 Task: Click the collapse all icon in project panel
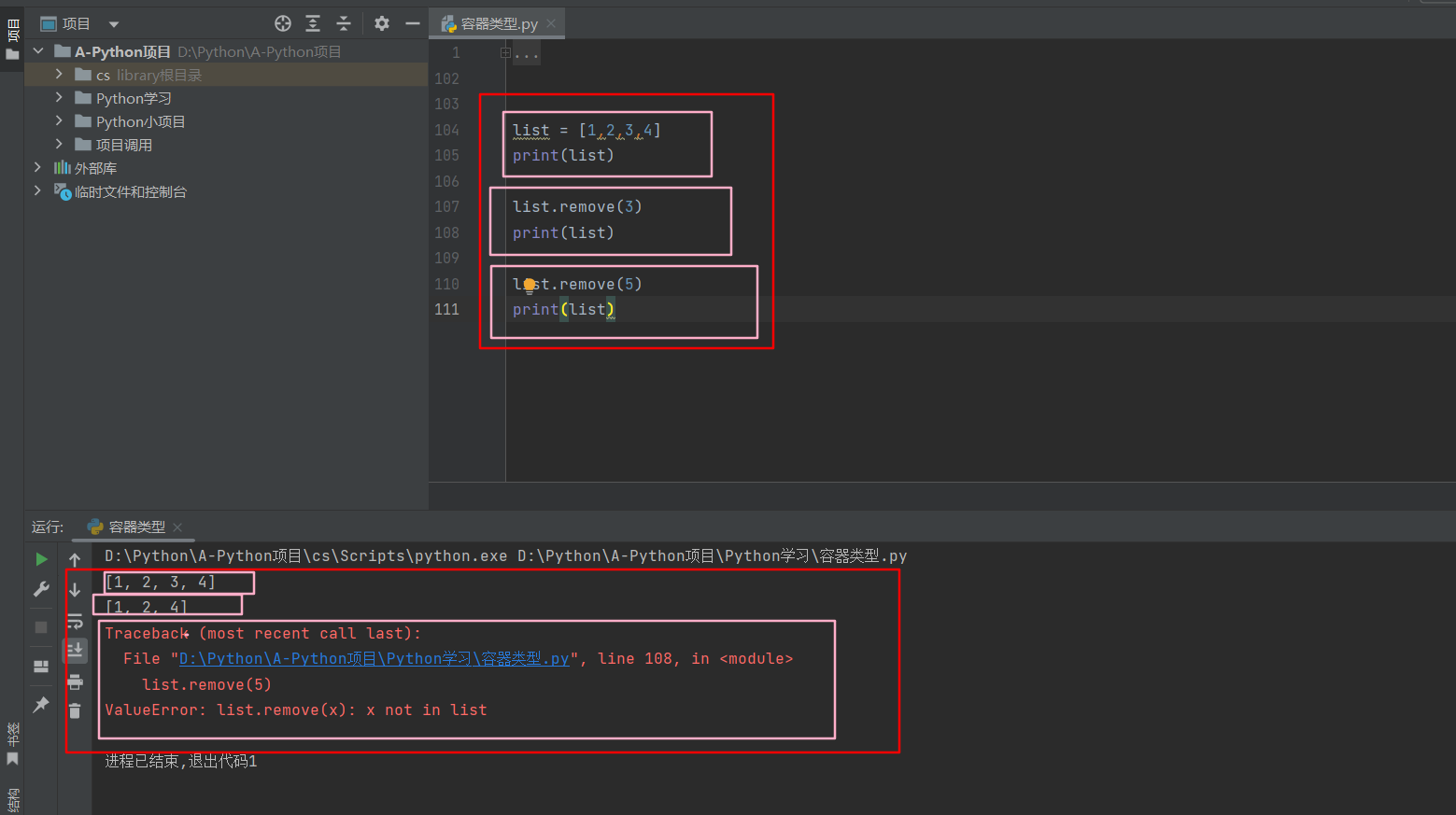(344, 23)
